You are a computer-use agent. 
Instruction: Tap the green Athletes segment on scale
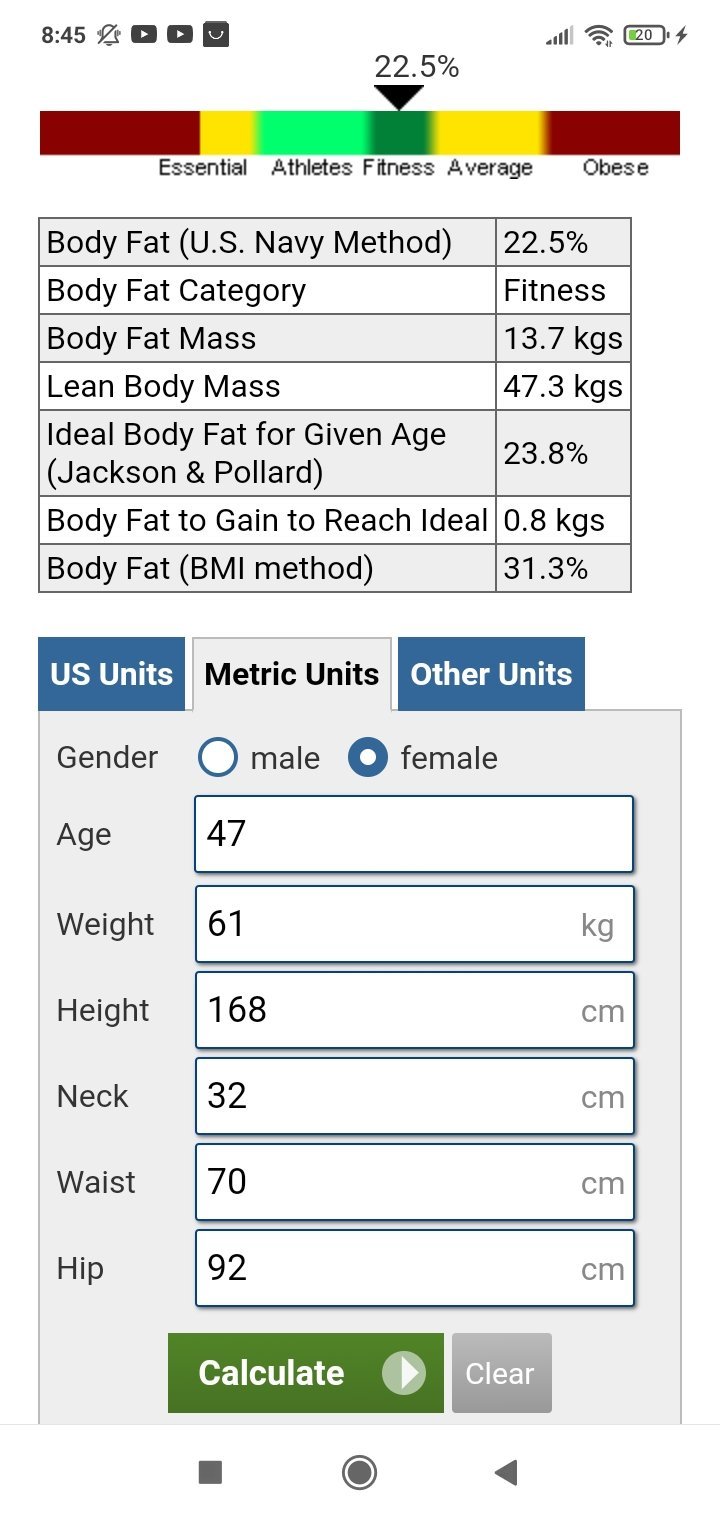click(311, 132)
